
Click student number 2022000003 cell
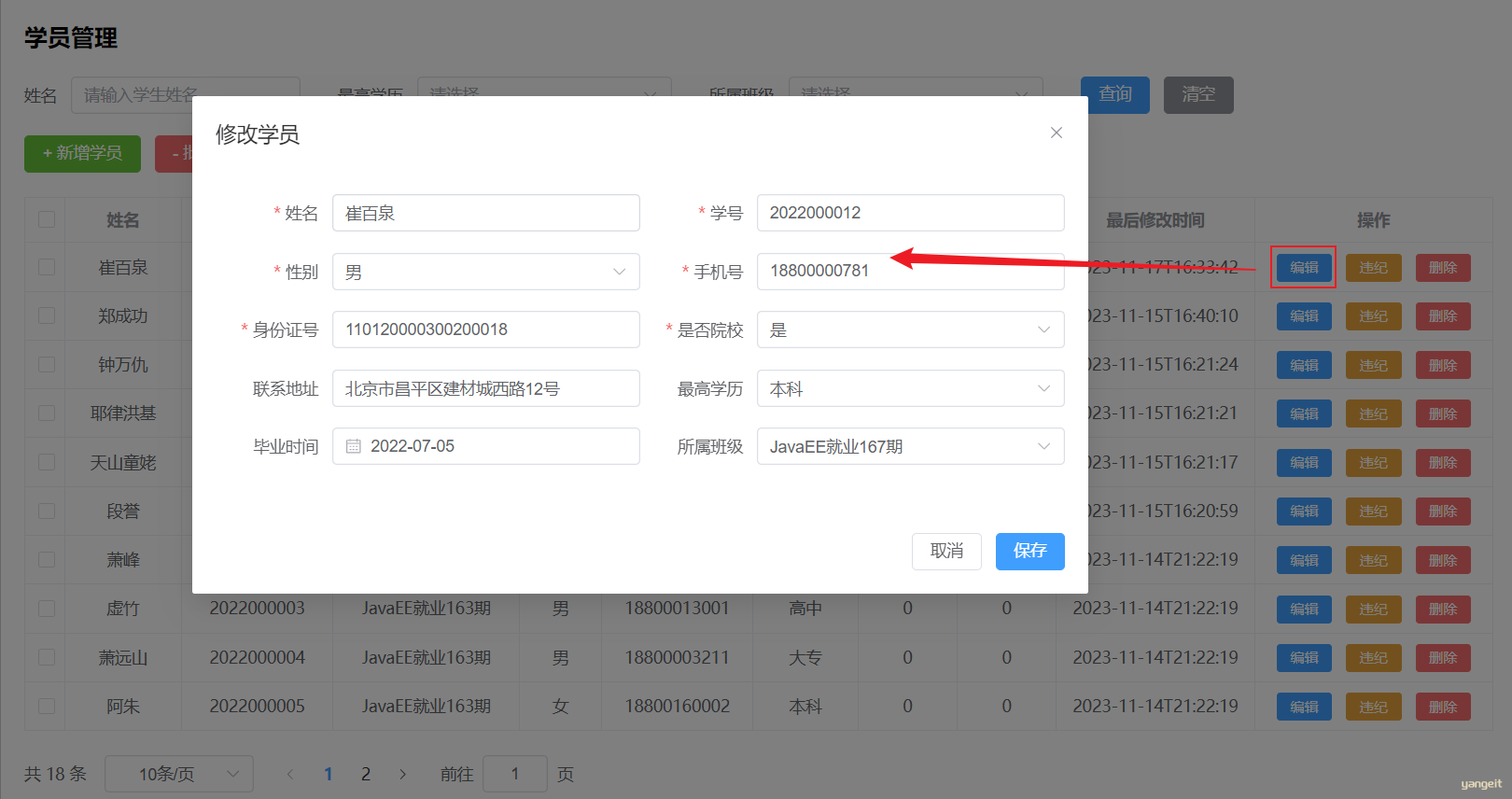[258, 608]
